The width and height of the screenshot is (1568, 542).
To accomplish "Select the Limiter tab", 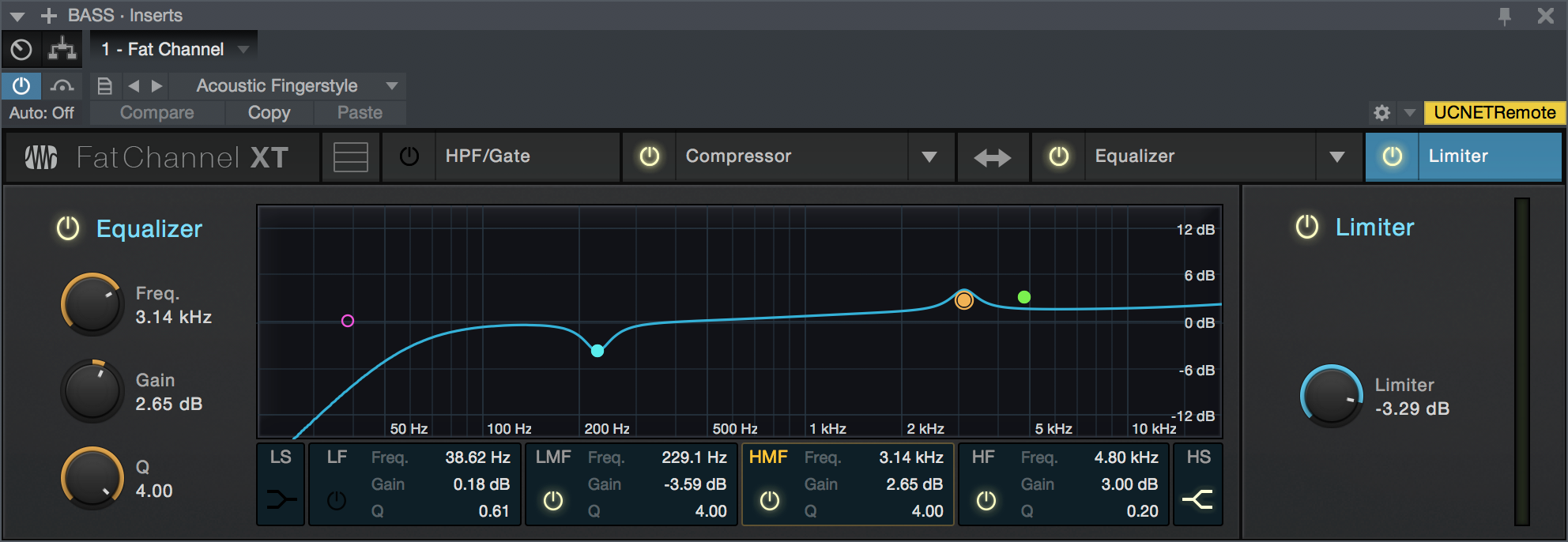I will tap(1490, 156).
